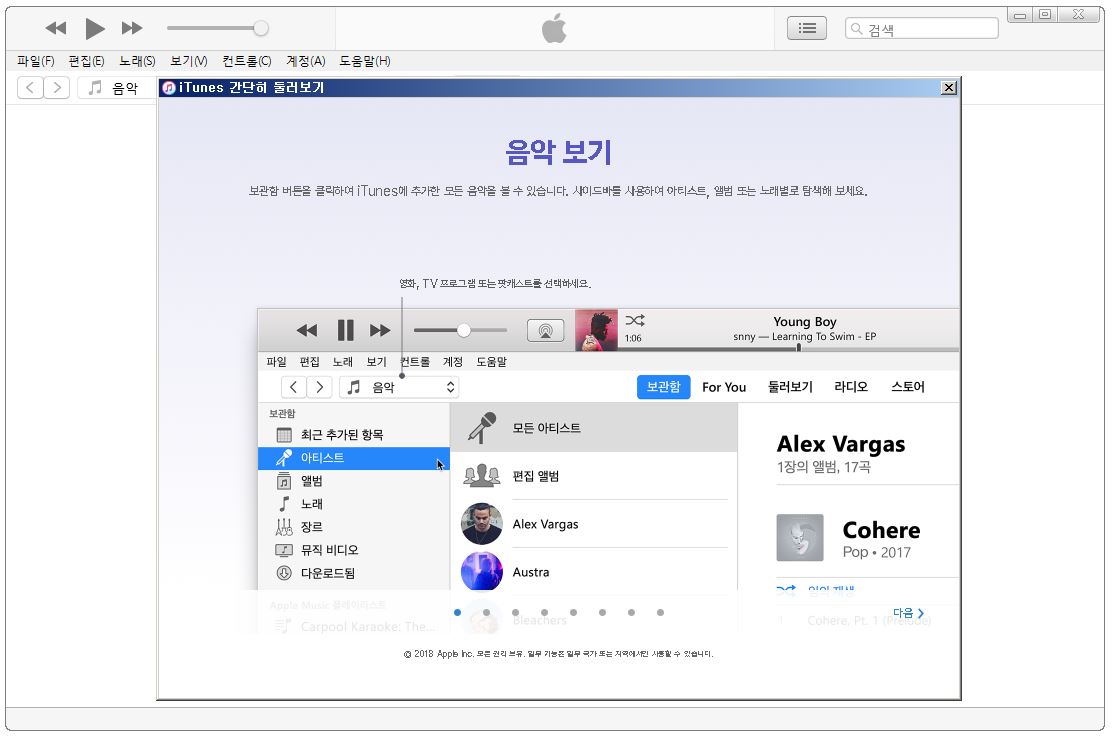
Task: Click the back chevron in tour preview
Action: click(294, 387)
